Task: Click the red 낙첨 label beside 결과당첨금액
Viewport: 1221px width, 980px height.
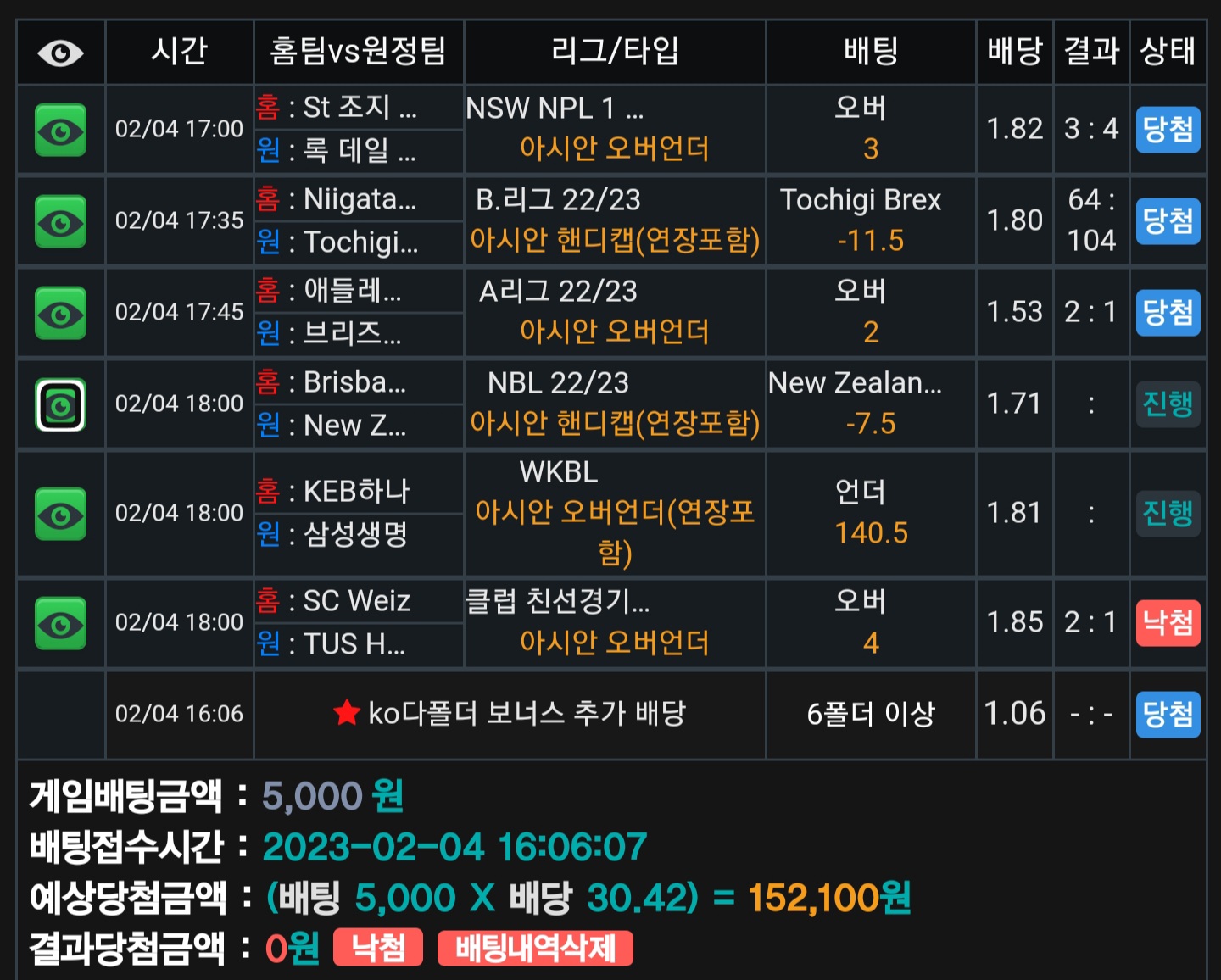Action: coord(378,948)
